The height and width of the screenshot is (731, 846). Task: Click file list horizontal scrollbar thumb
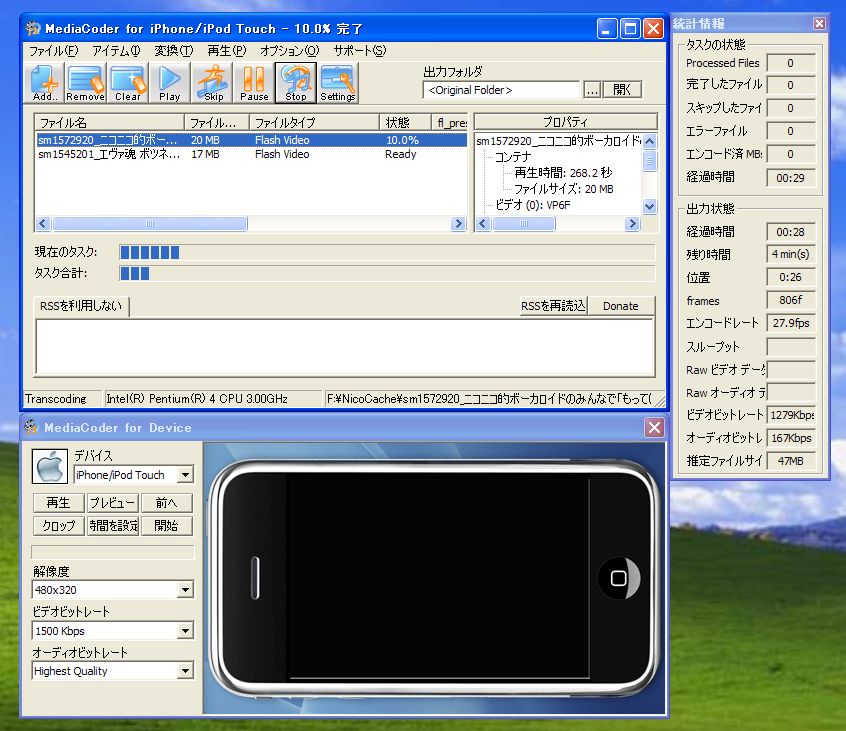(x=149, y=223)
